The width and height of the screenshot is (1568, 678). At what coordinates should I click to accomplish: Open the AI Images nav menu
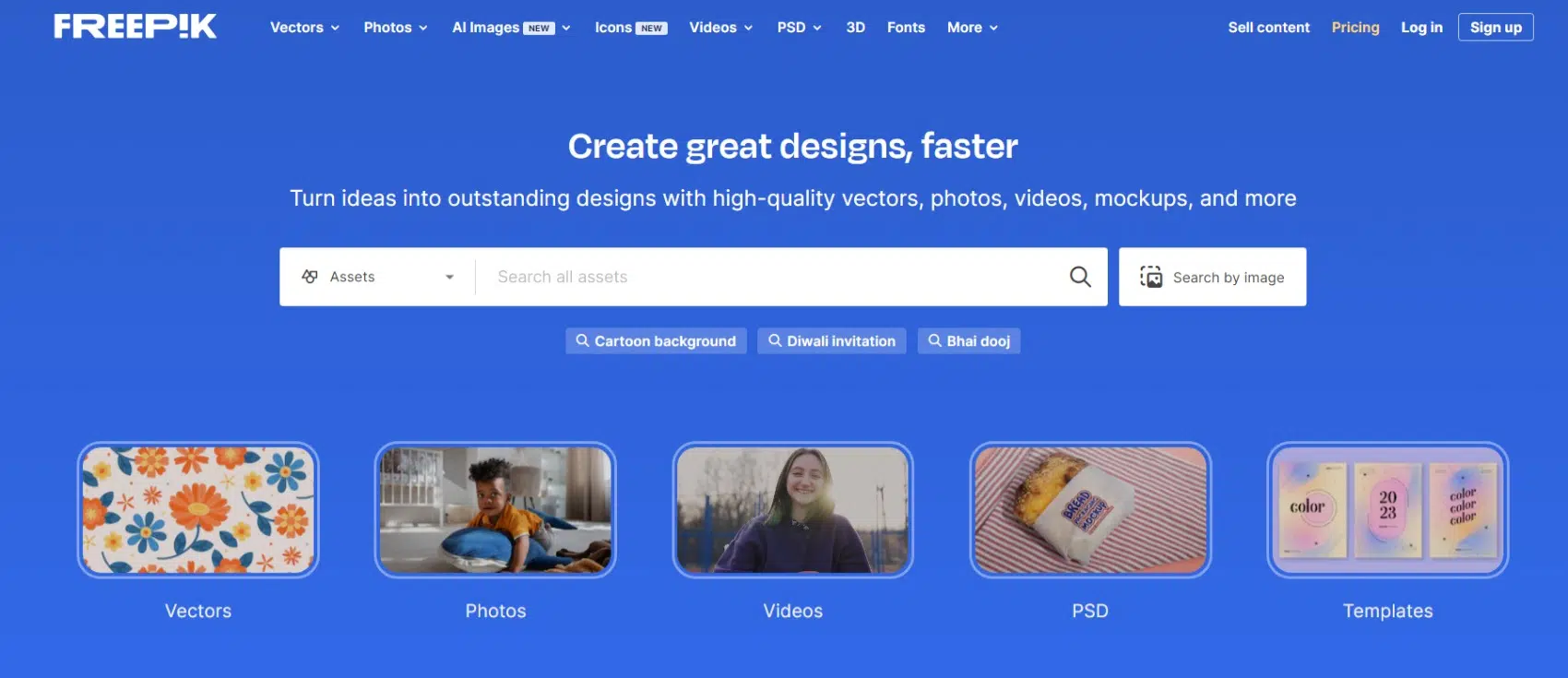click(512, 28)
